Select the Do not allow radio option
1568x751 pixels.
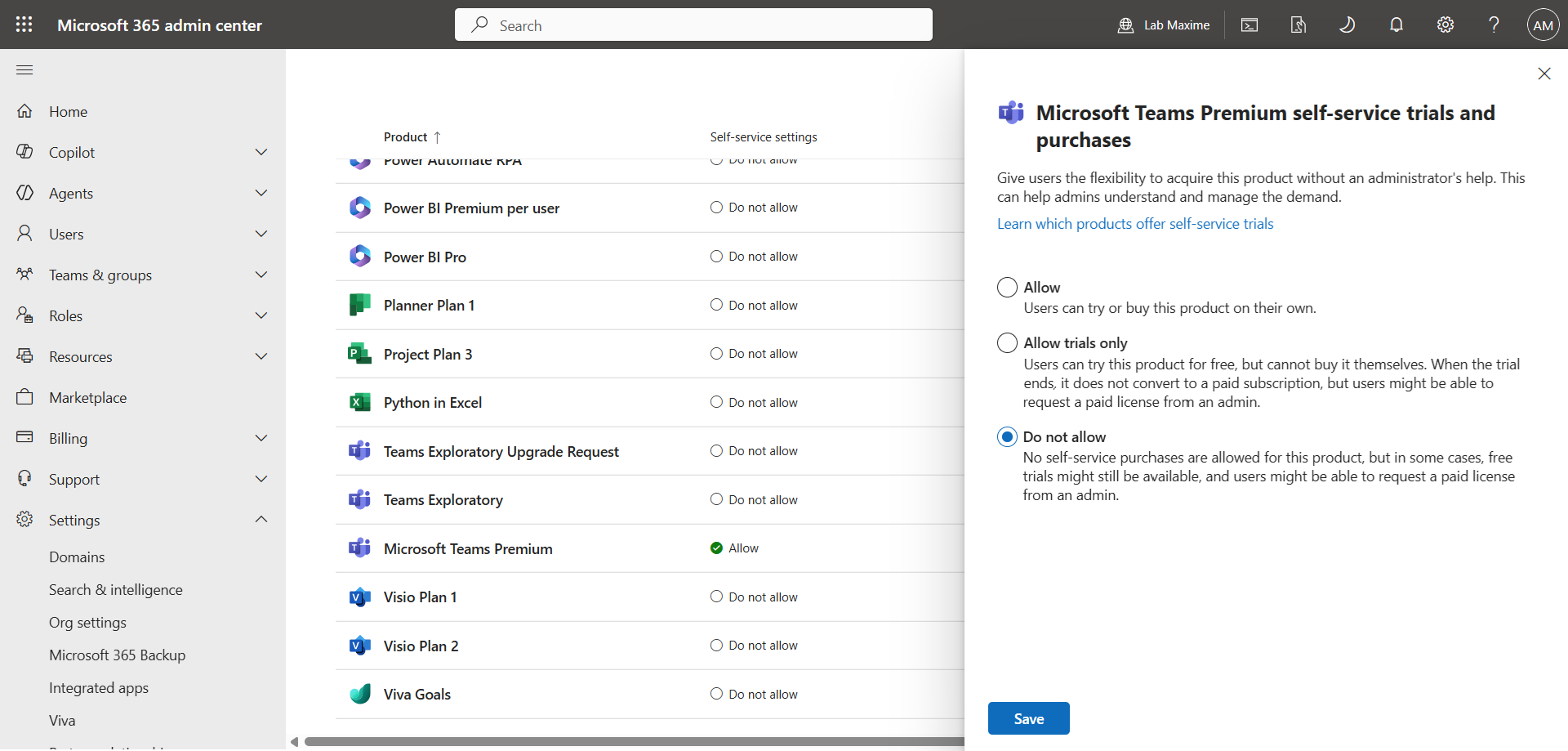click(x=1007, y=436)
